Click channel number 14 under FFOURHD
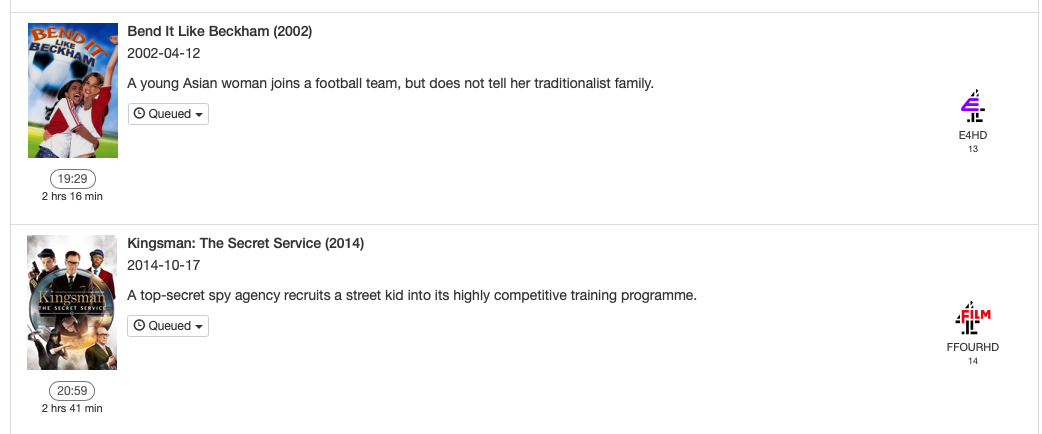Viewport: 1042px width, 434px height. pos(973,361)
